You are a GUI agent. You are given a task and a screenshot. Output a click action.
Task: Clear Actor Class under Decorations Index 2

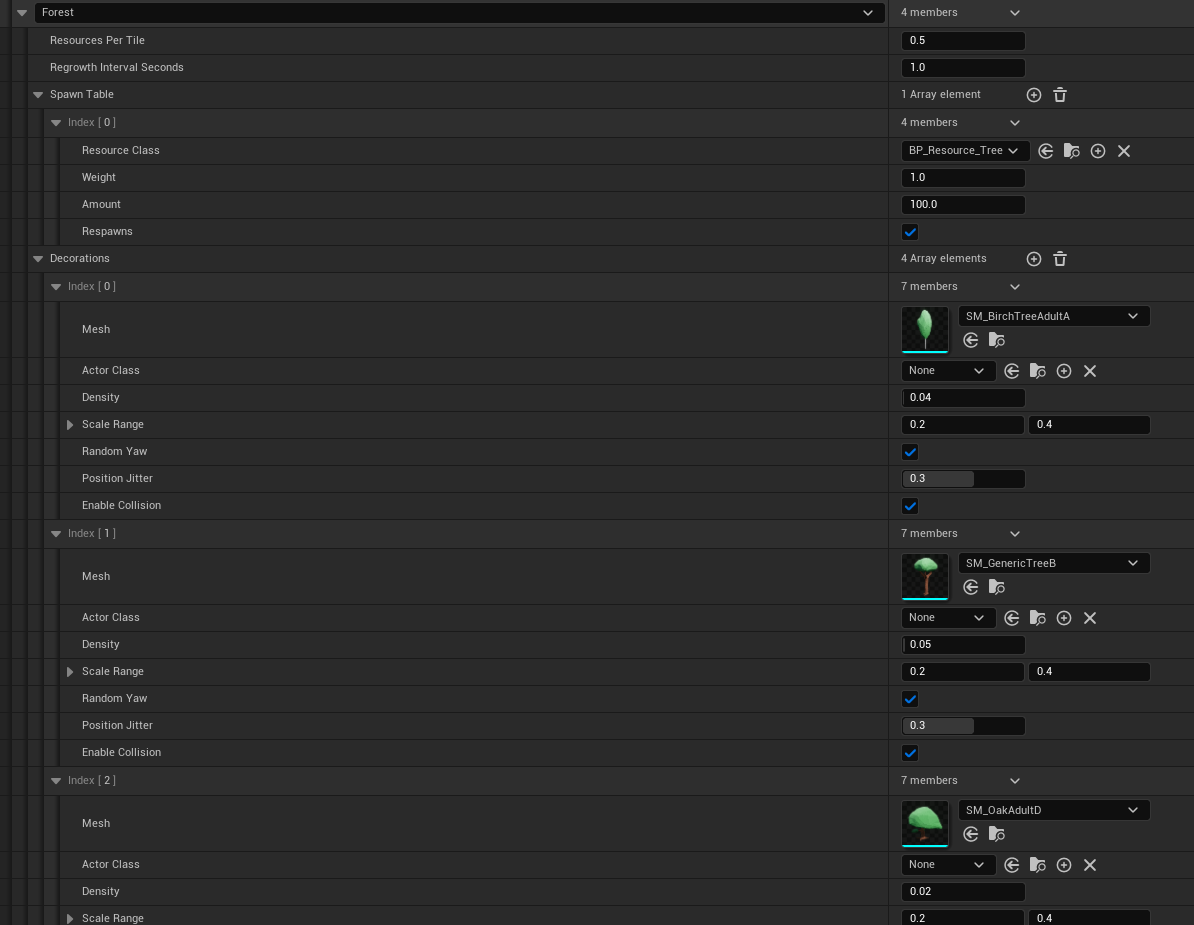(x=1090, y=865)
